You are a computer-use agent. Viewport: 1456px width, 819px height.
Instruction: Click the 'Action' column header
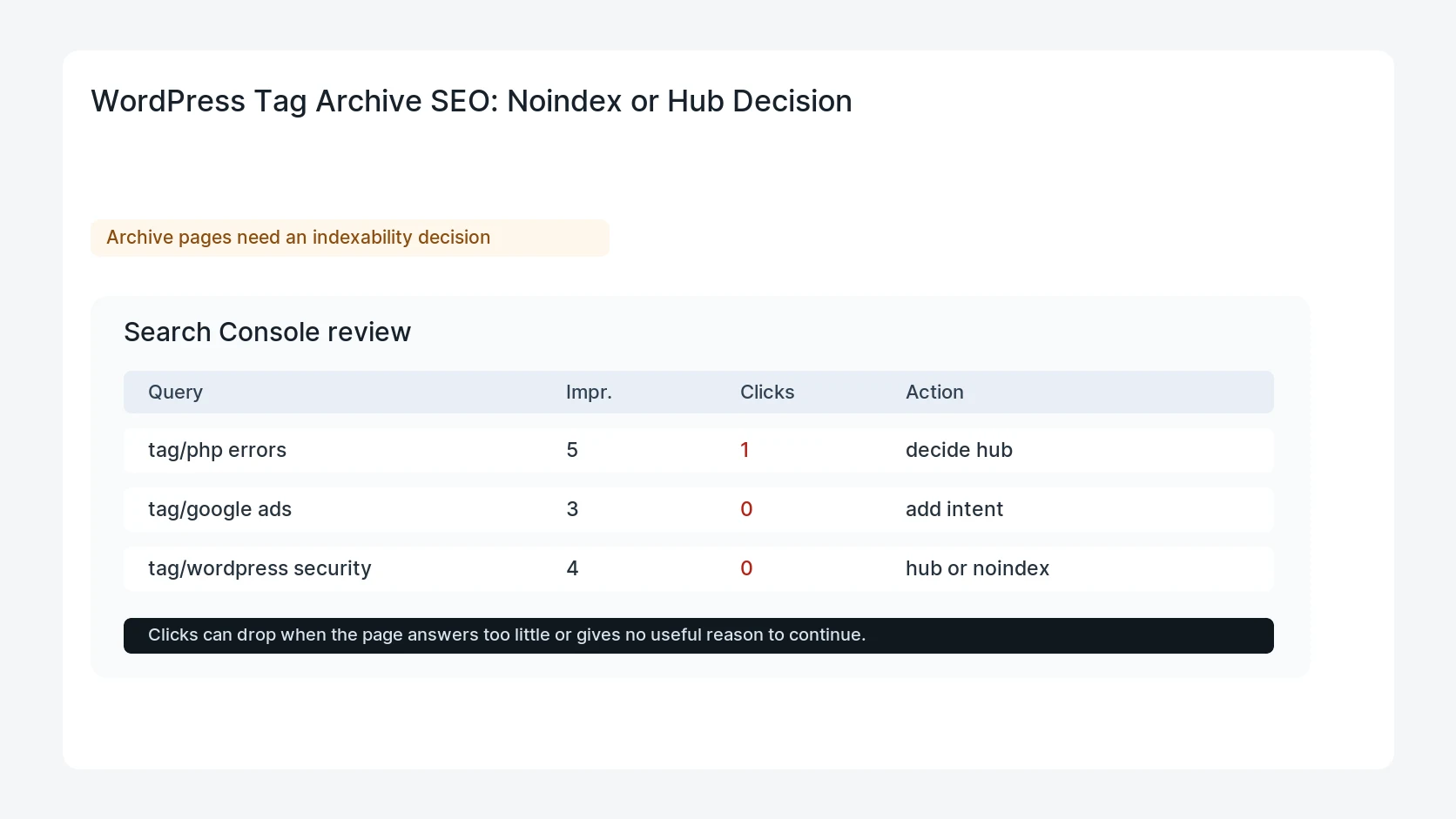coord(934,392)
